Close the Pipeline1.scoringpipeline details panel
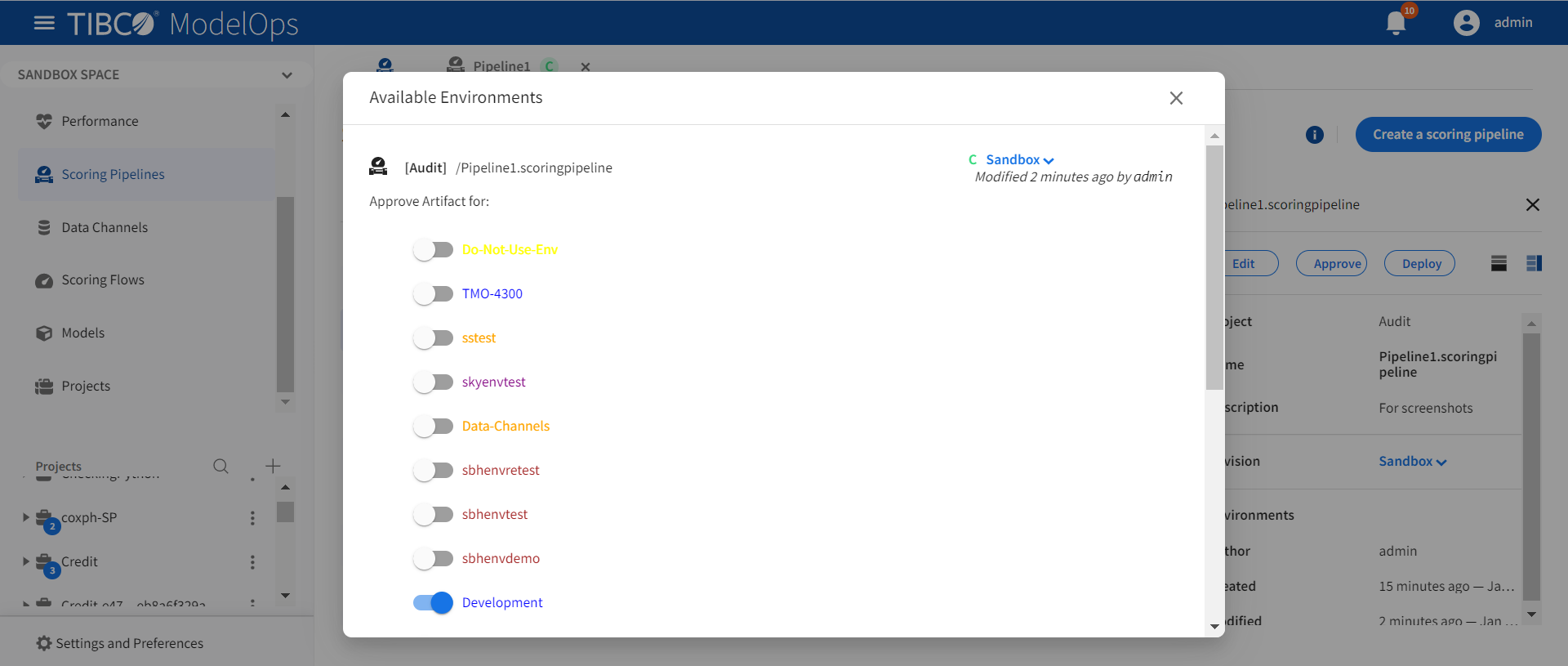Viewport: 1568px width, 666px height. [1533, 204]
